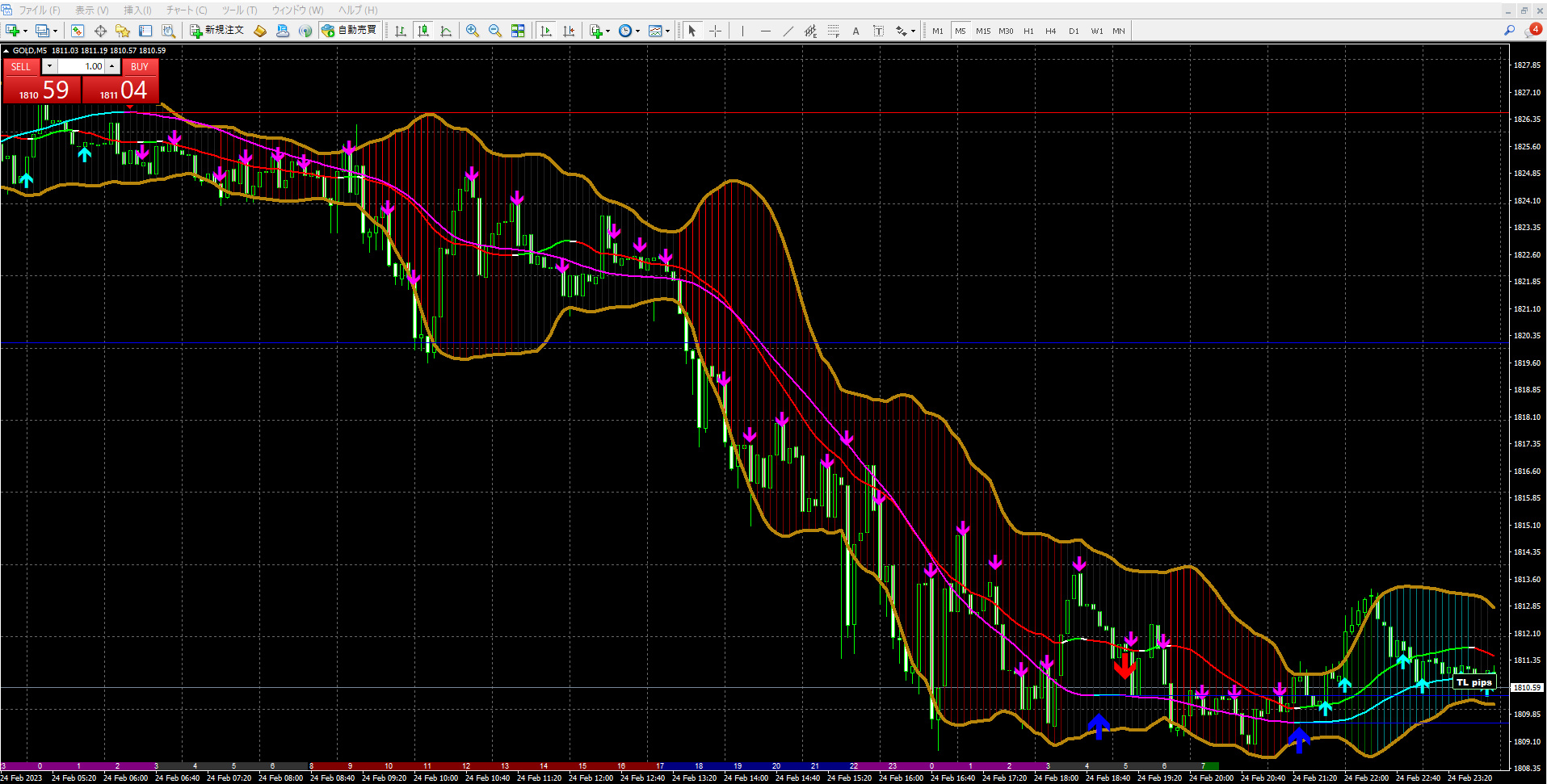The image size is (1547, 784).
Task: Switch timeframe to MN
Action: point(1119,31)
